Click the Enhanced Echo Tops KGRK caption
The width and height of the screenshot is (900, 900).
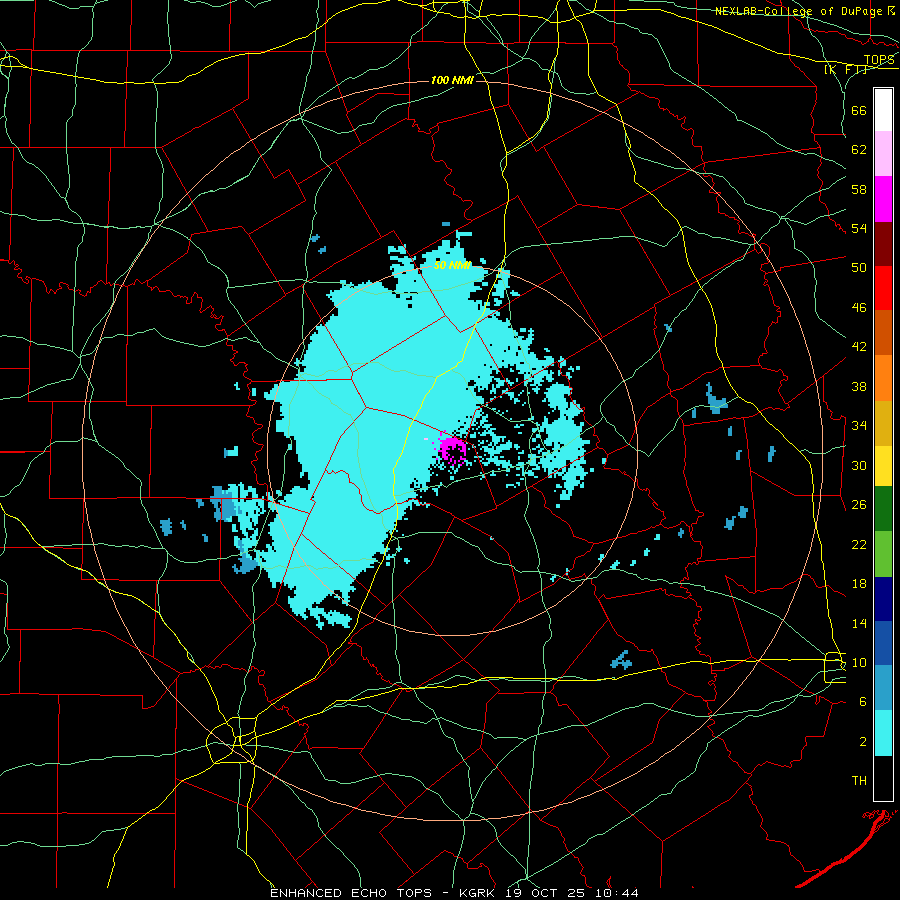click(454, 893)
